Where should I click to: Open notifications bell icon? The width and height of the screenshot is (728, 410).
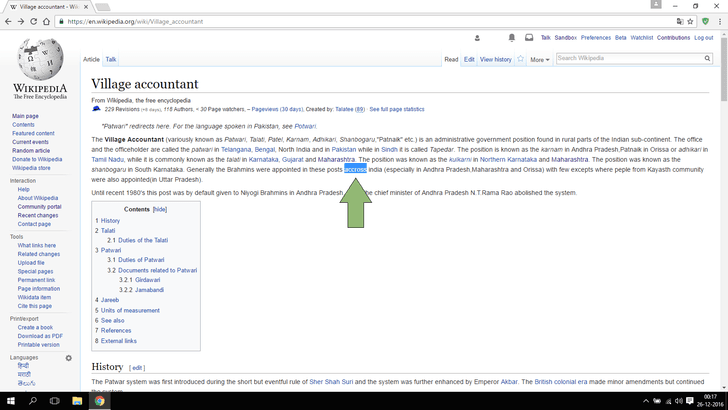click(x=512, y=38)
